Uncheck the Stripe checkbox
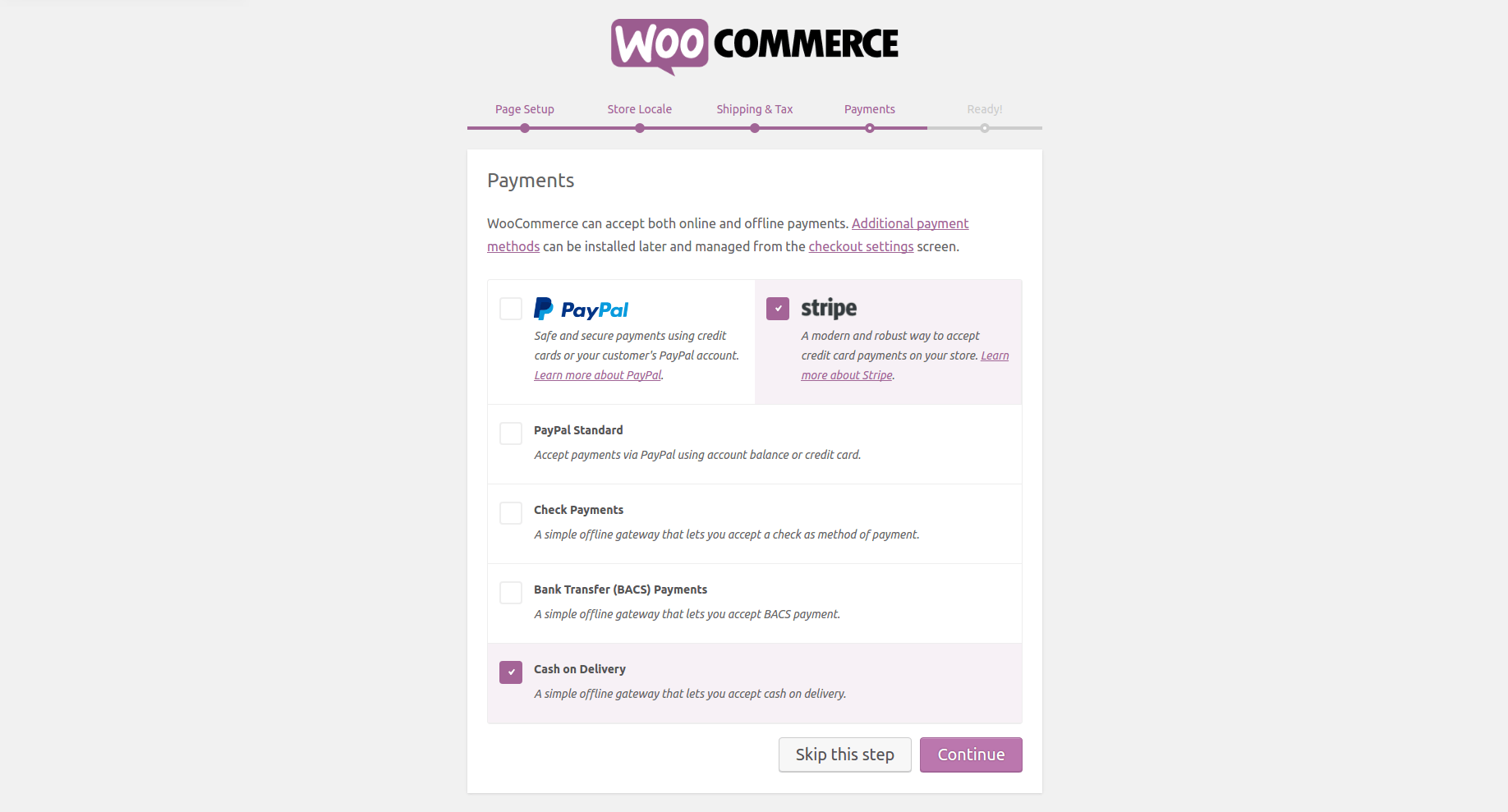Screen dimensions: 1508x812 (x=778, y=309)
